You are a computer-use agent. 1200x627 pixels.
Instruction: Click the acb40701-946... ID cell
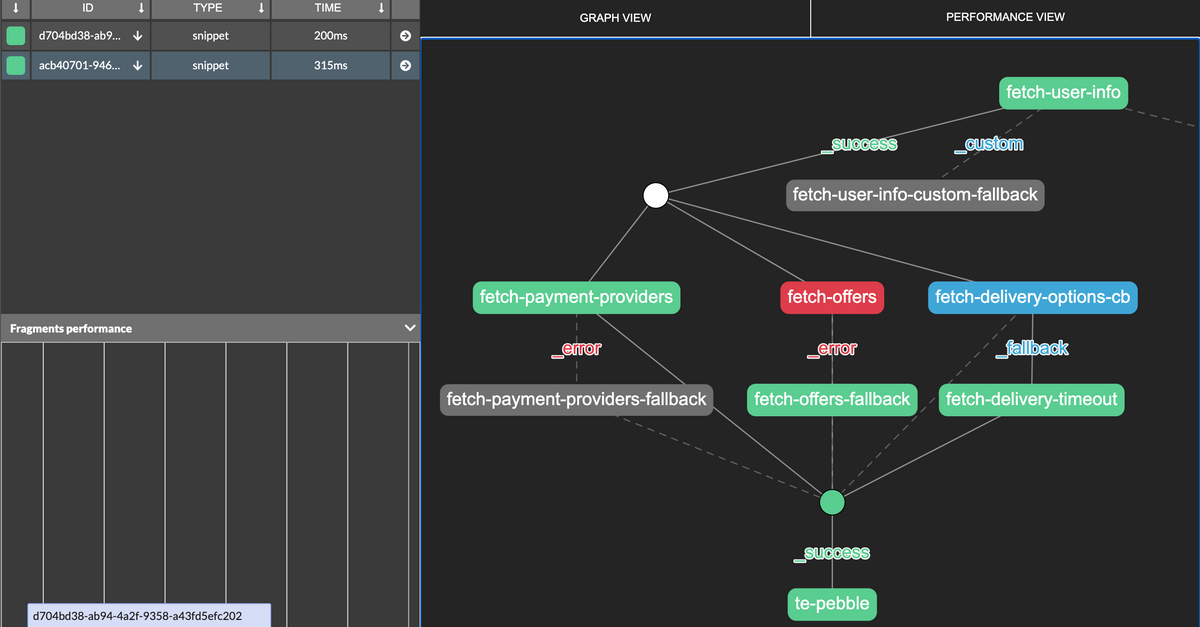pyautogui.click(x=91, y=66)
